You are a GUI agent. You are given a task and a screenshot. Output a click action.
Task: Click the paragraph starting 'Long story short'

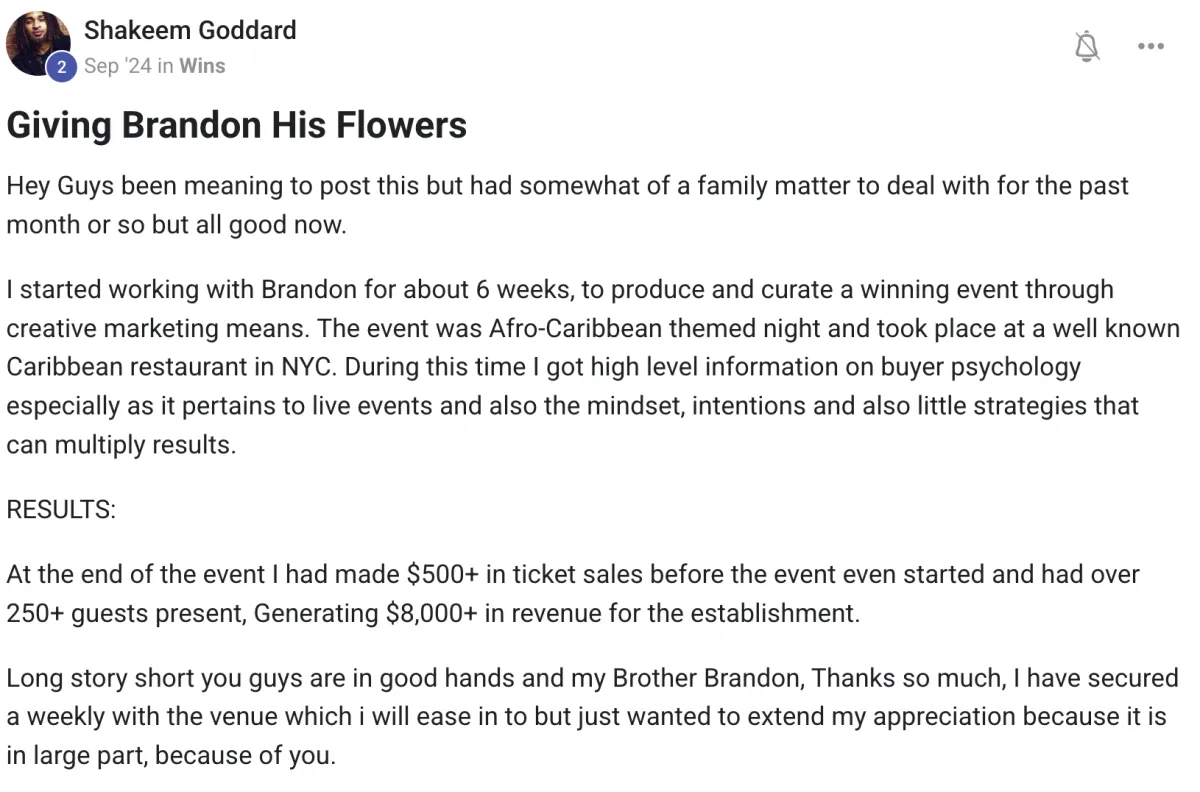[592, 717]
